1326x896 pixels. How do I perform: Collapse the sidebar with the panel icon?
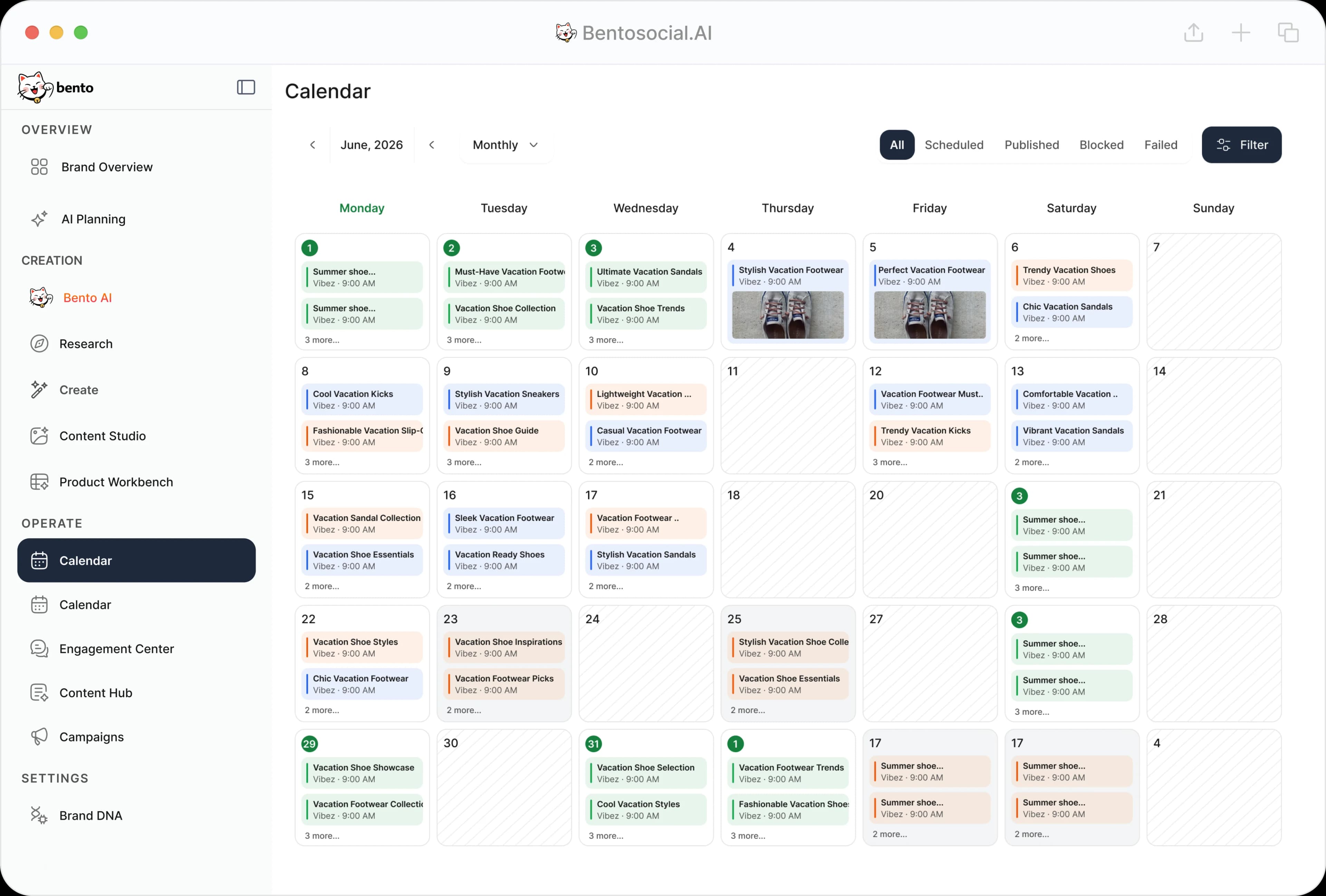pyautogui.click(x=246, y=87)
